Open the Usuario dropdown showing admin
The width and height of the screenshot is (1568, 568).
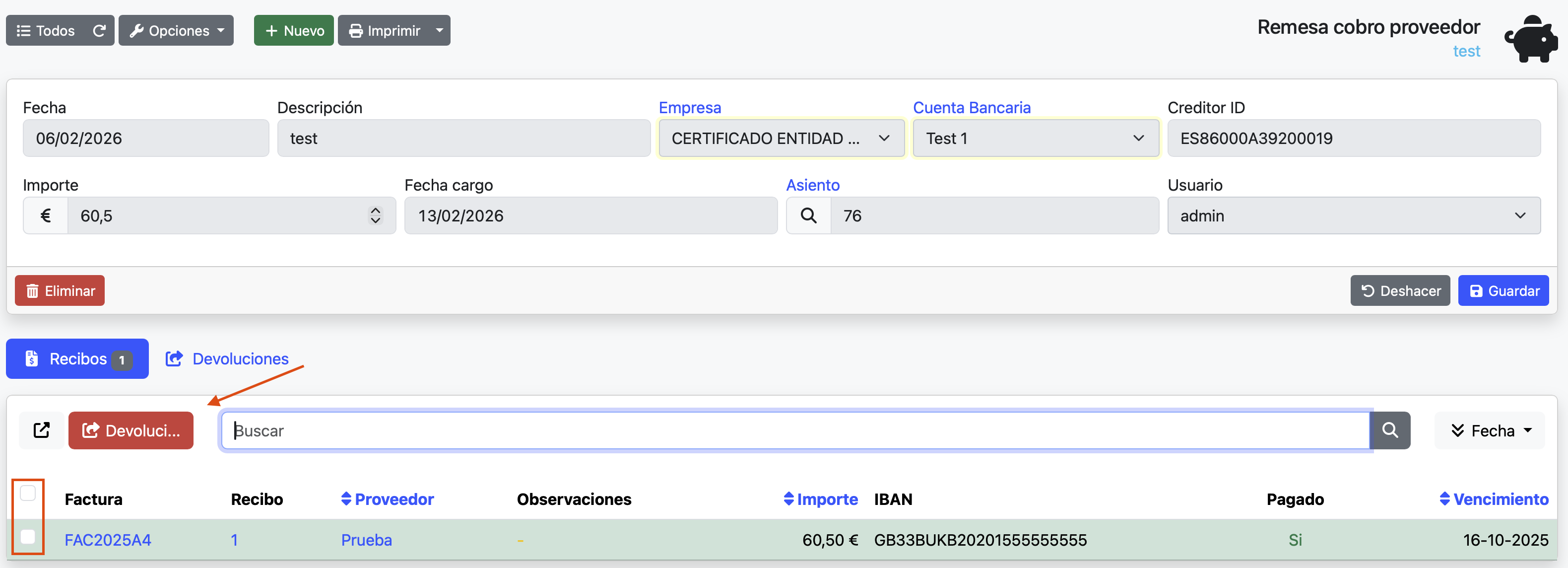coord(1353,215)
